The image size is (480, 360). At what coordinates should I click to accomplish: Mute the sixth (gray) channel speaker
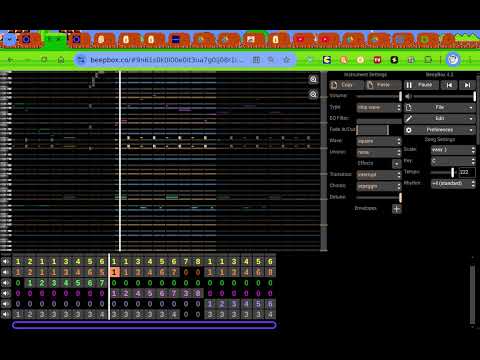click(x=6, y=314)
